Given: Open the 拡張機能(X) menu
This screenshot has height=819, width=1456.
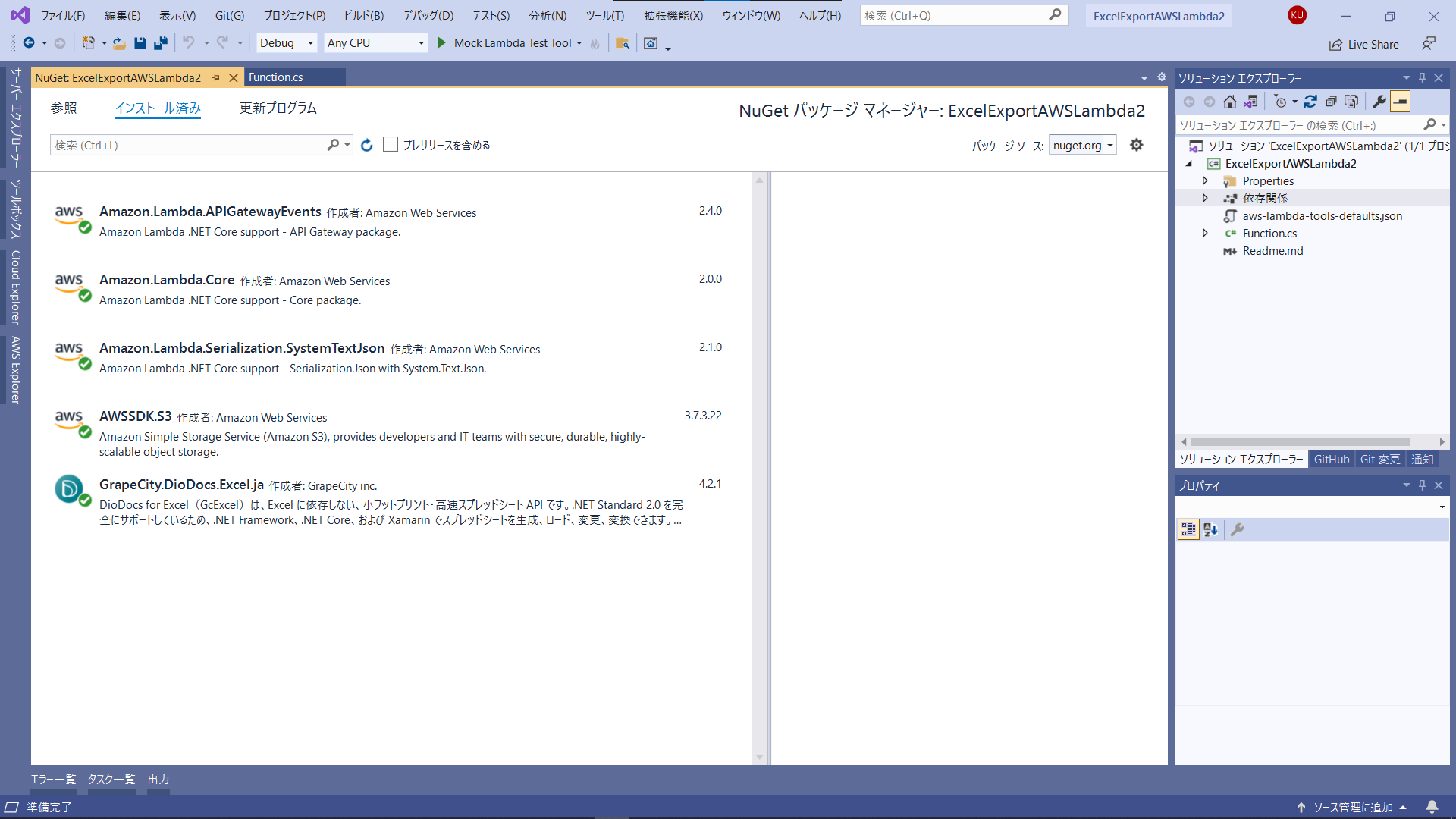Looking at the screenshot, I should (x=673, y=15).
